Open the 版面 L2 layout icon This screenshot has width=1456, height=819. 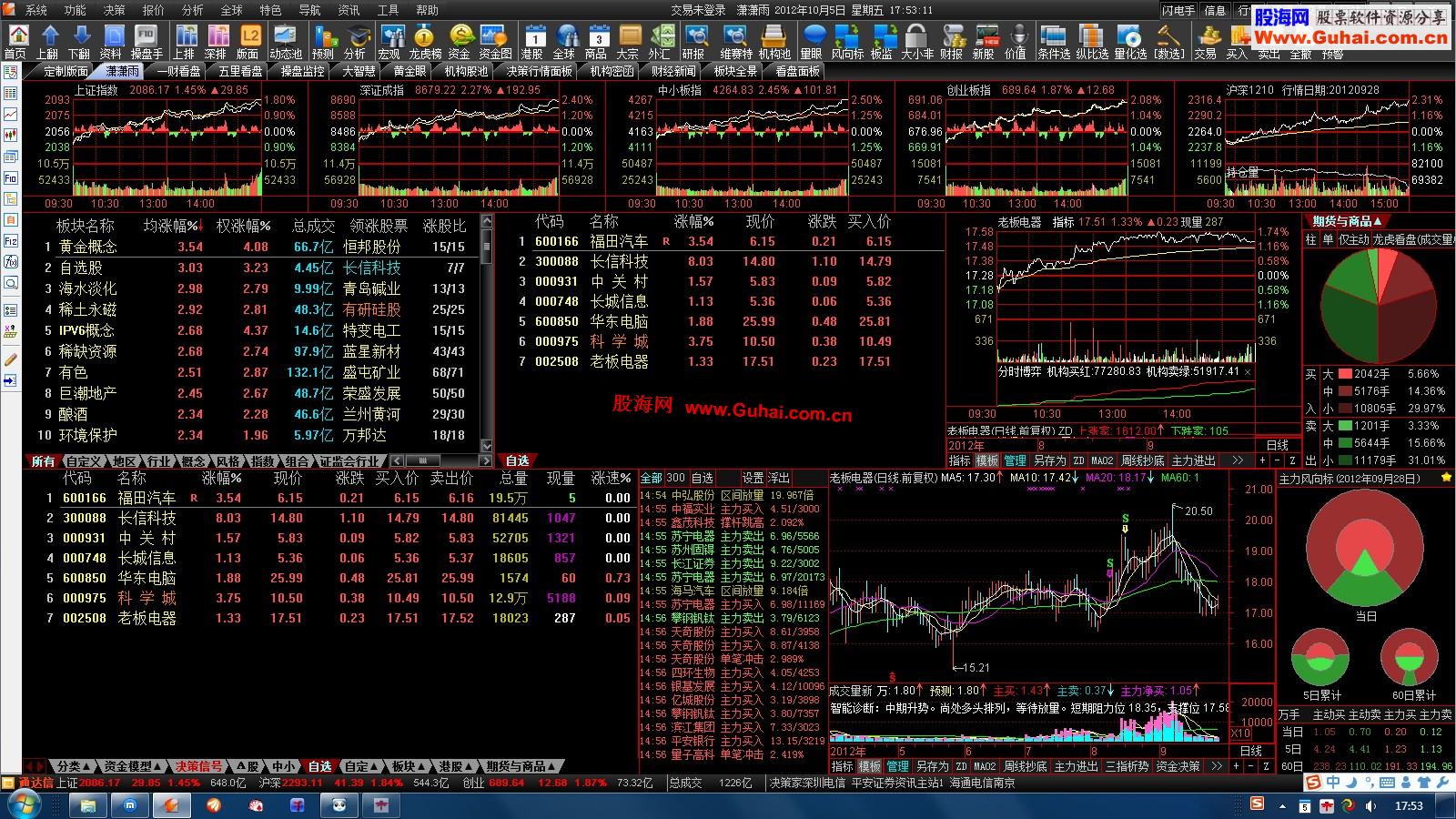[x=248, y=42]
